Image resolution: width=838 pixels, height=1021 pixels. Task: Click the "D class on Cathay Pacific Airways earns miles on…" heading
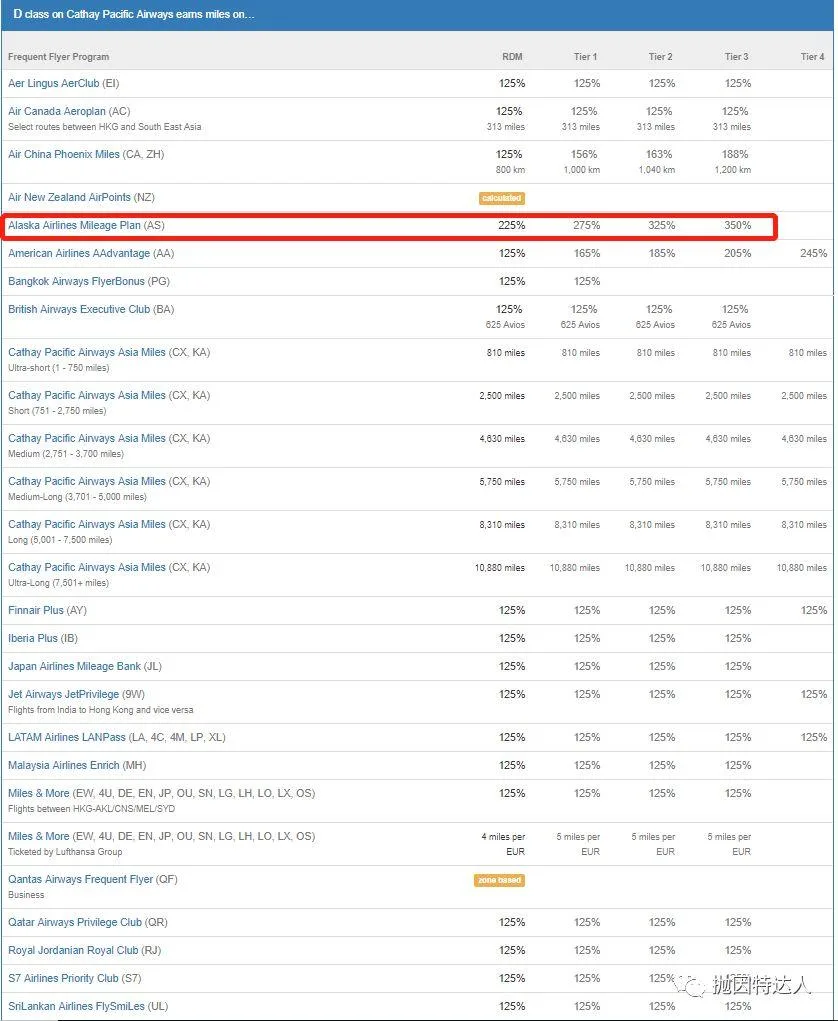[134, 14]
